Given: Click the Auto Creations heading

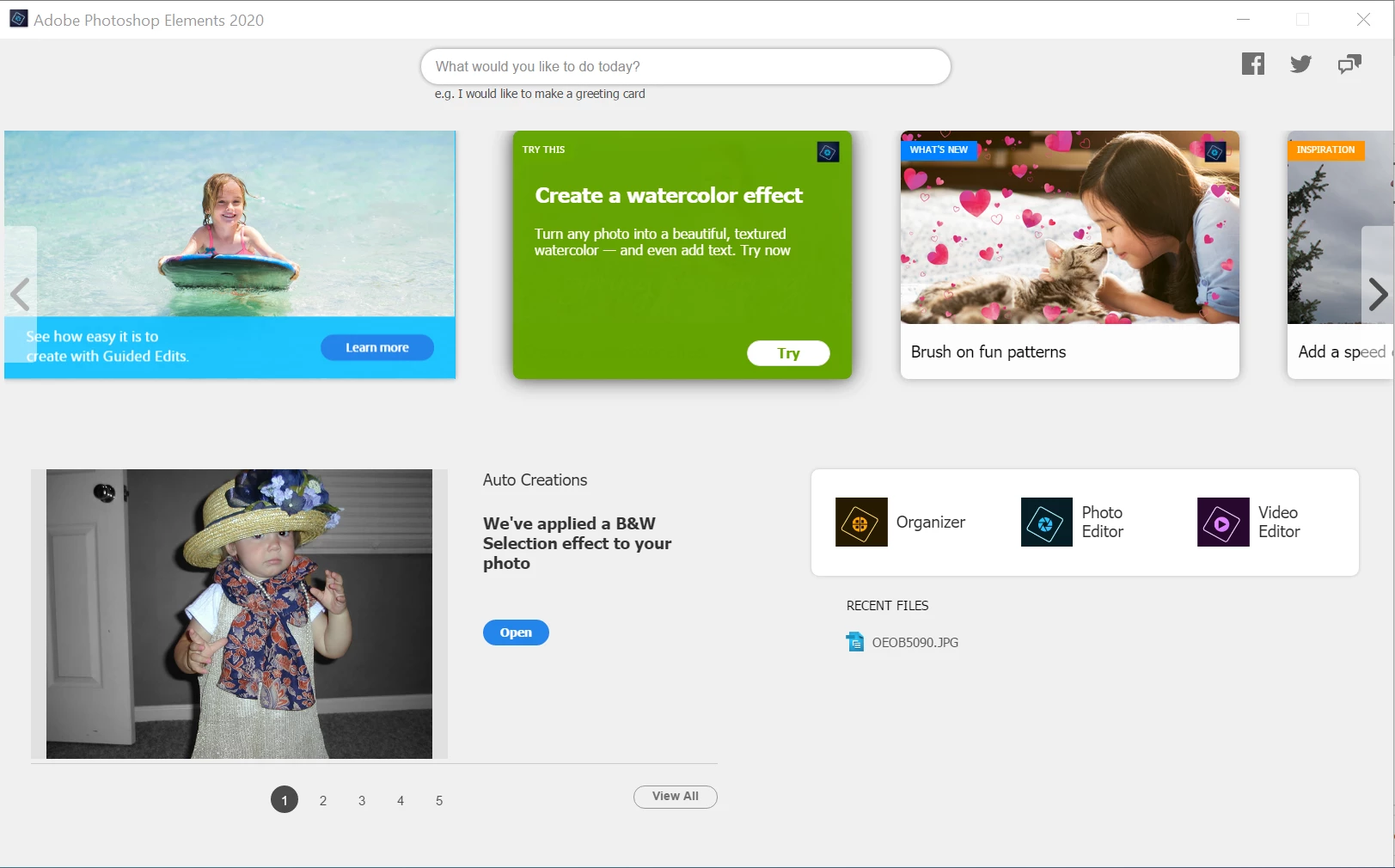Looking at the screenshot, I should [535, 480].
